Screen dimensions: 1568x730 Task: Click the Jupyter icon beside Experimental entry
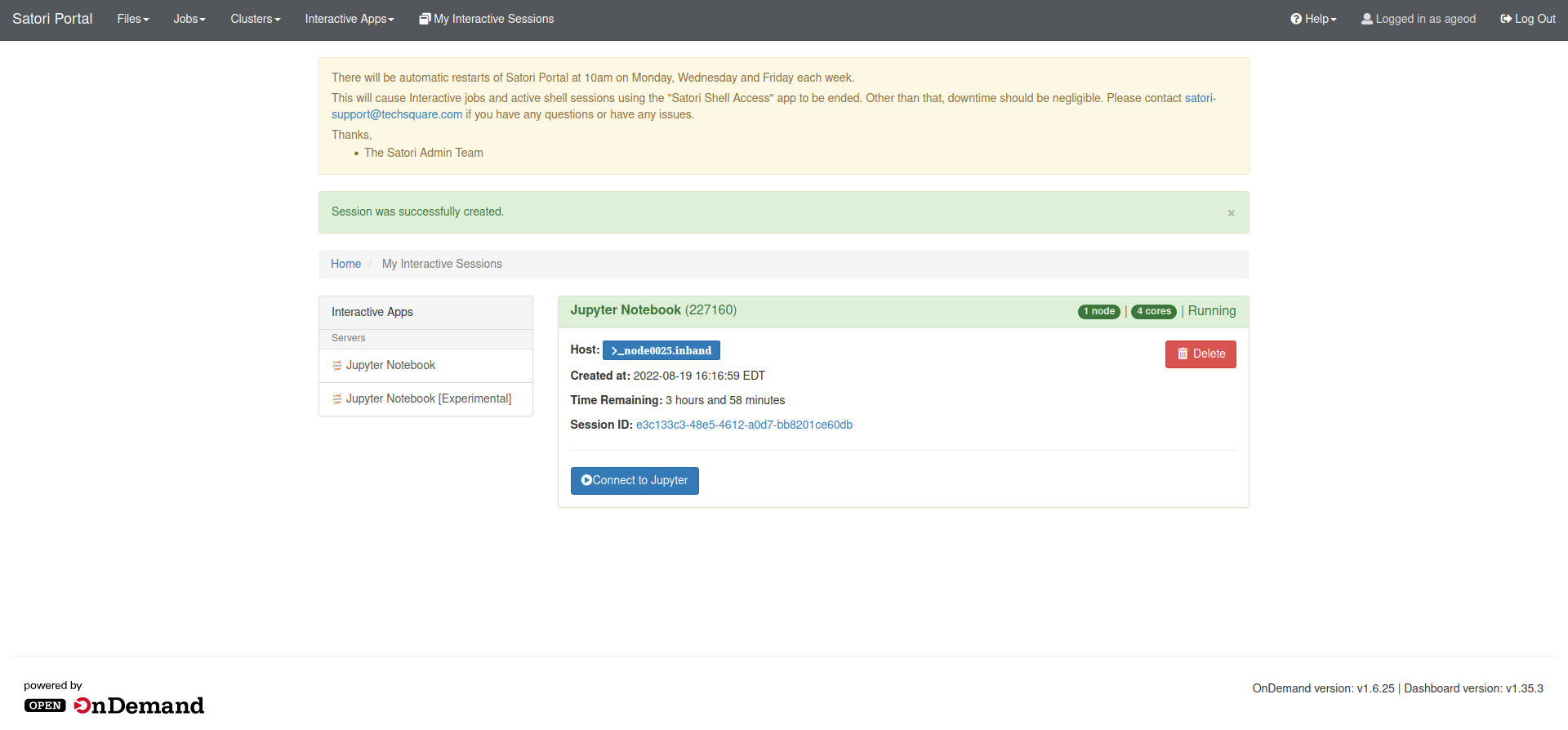[x=336, y=399]
